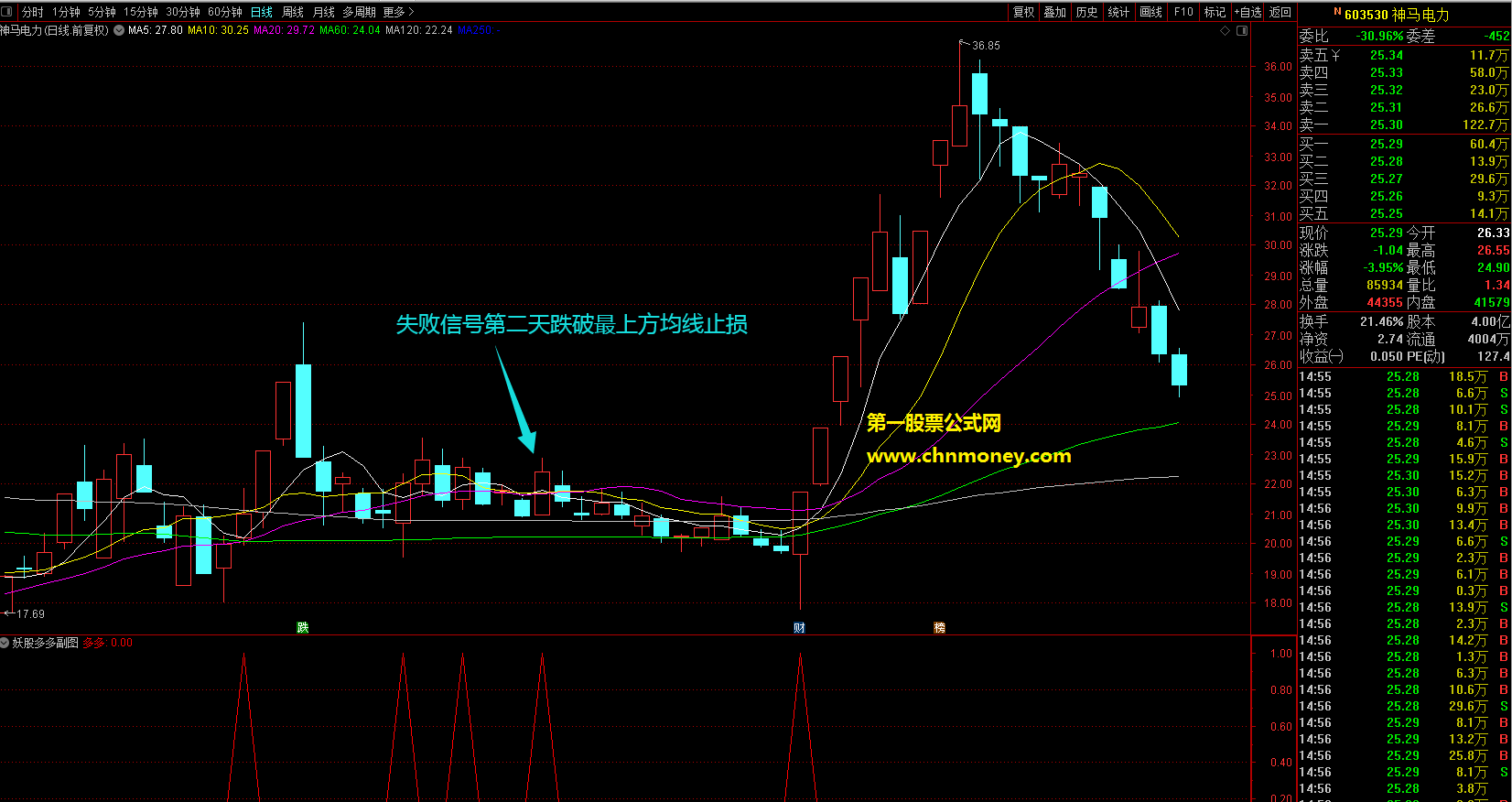Expand 更多 period options
The image size is (1512, 802).
[399, 12]
